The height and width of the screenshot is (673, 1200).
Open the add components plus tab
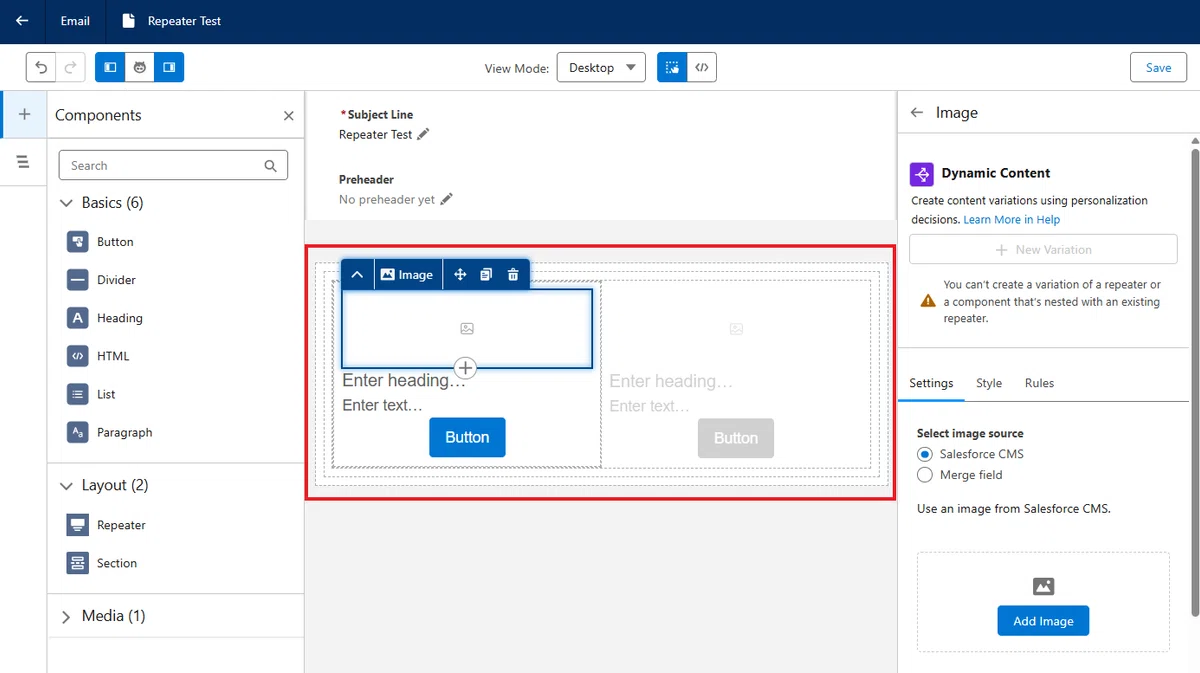(x=24, y=115)
